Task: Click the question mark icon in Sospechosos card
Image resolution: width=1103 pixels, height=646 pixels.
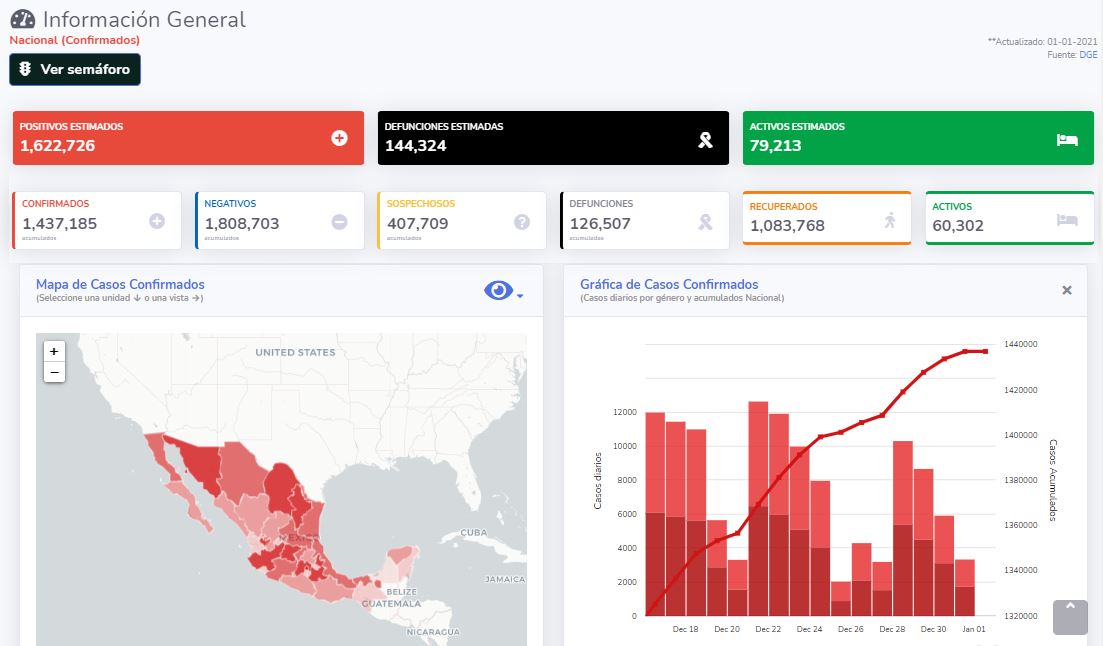Action: click(x=522, y=221)
